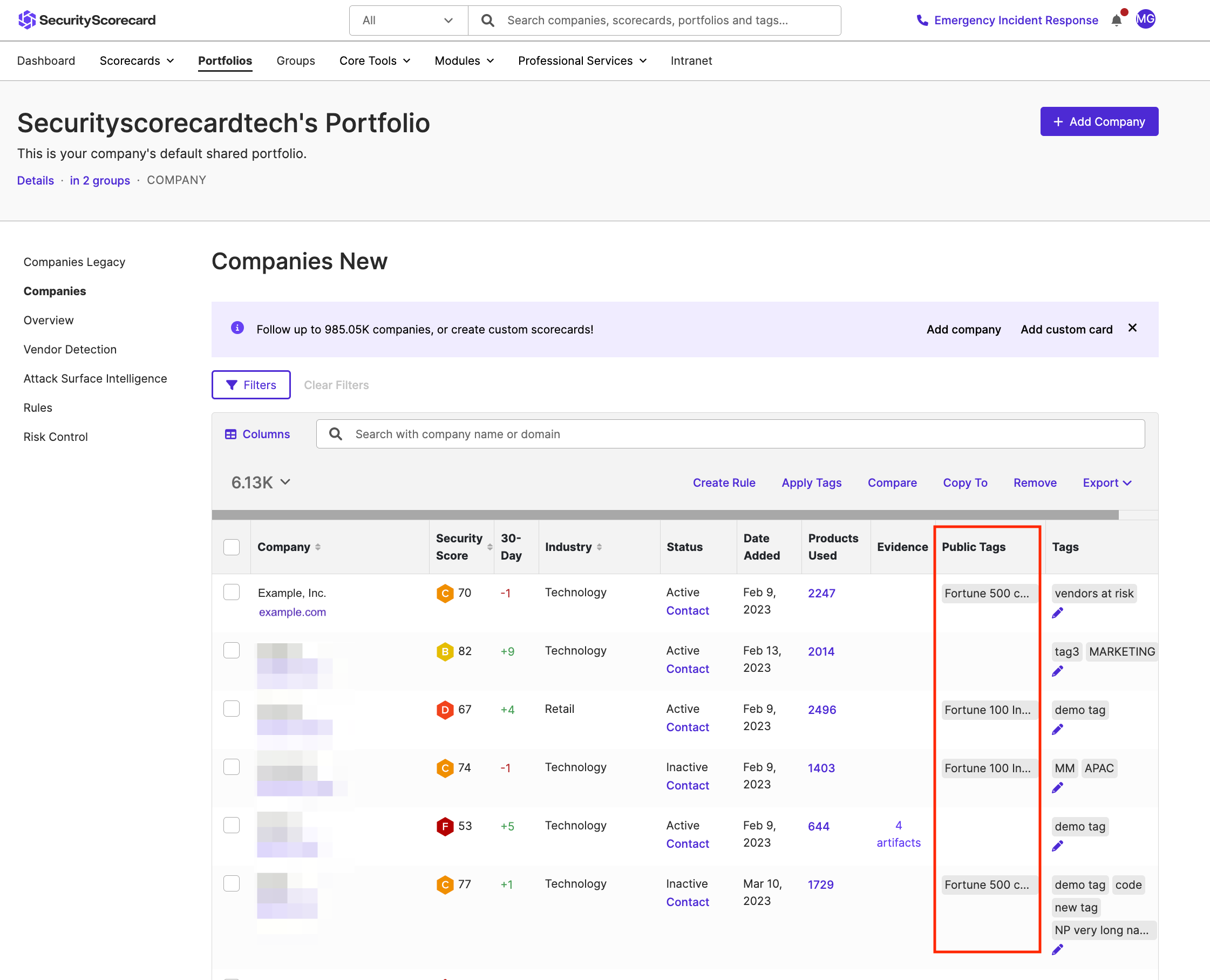Open the 6.13K count dropdown
This screenshot has height=980, width=1210.
point(261,482)
